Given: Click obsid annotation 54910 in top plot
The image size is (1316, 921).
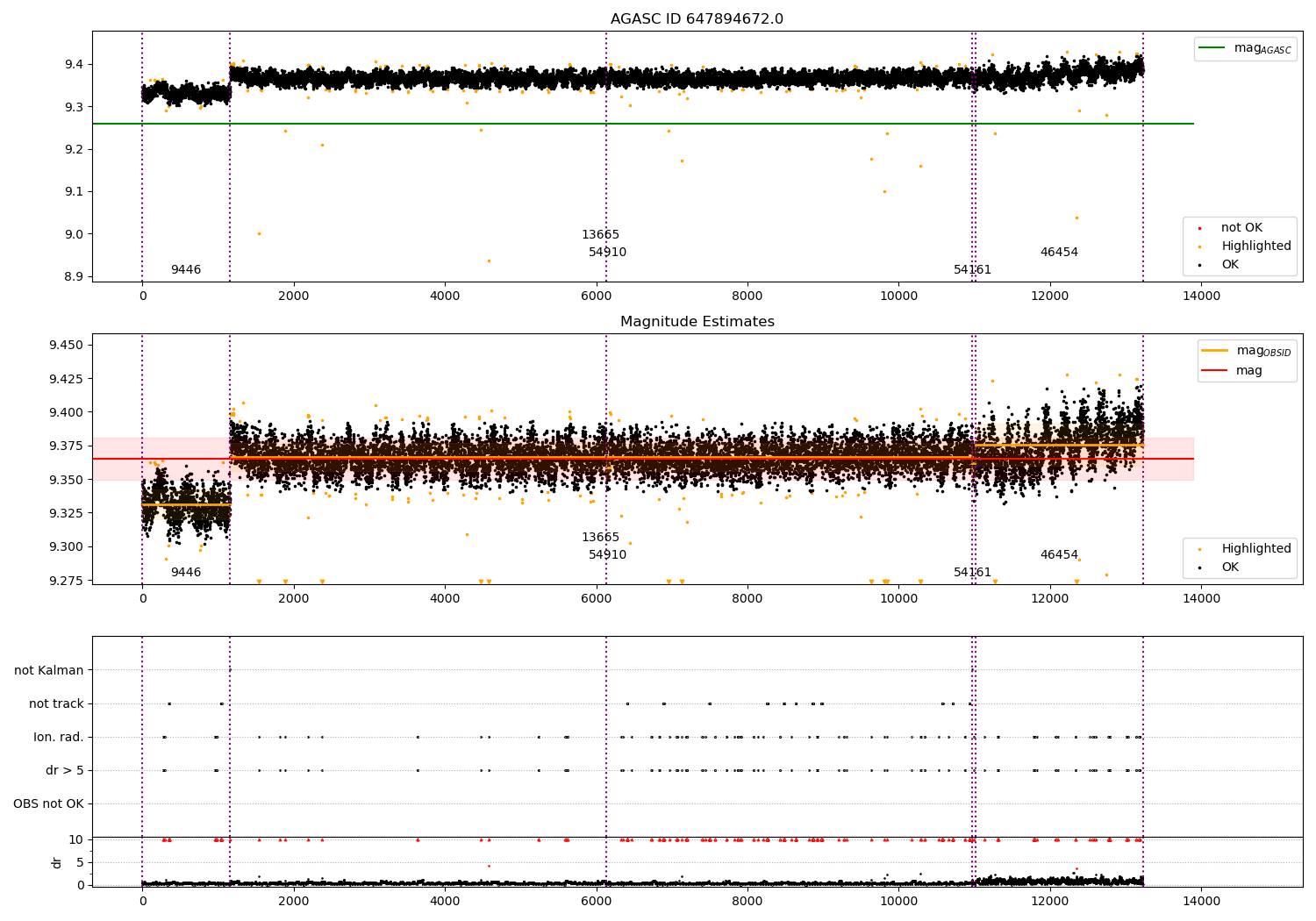Looking at the screenshot, I should click(607, 253).
